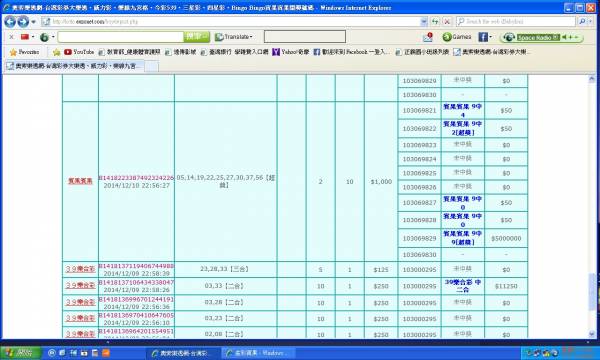Screen dimensions: 600x360
Task: Stop loading with the red X icon
Action: tap(447, 22)
